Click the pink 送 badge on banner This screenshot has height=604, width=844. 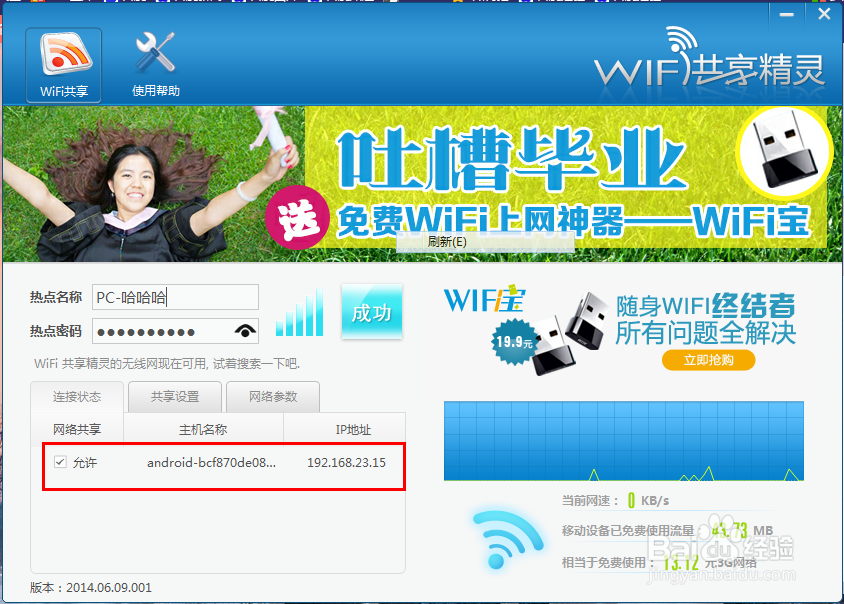point(298,217)
